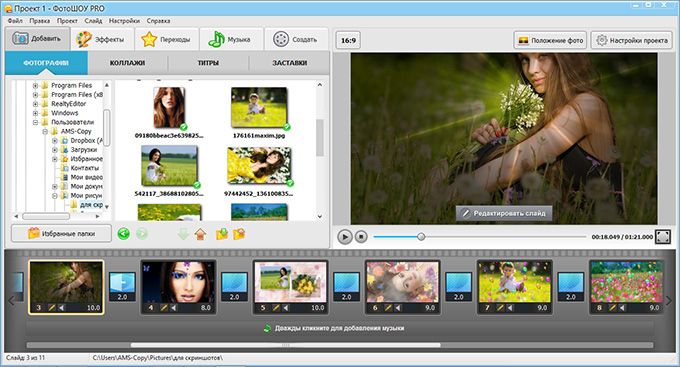The width and height of the screenshot is (680, 367).
Task: Click the preview playback position slider handle
Action: pyautogui.click(x=421, y=237)
